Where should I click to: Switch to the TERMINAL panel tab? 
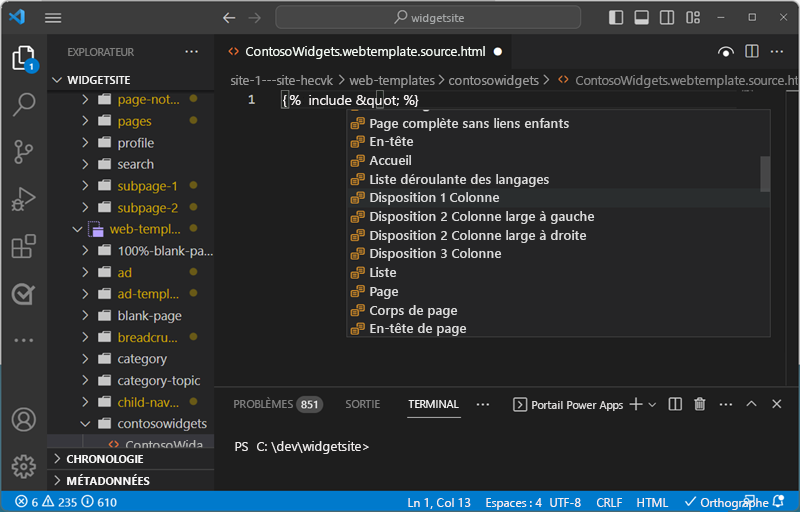pyautogui.click(x=433, y=404)
